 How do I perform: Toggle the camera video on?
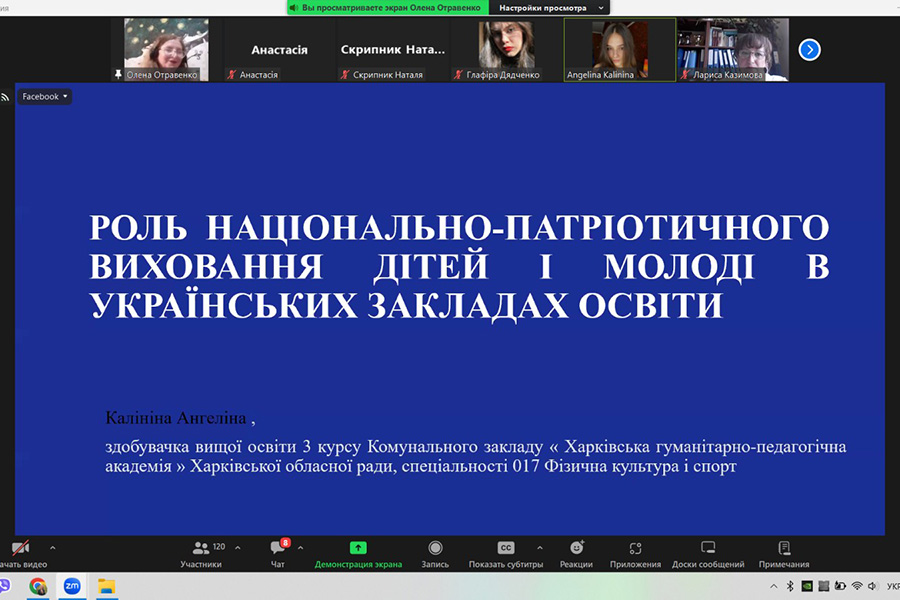(20, 553)
